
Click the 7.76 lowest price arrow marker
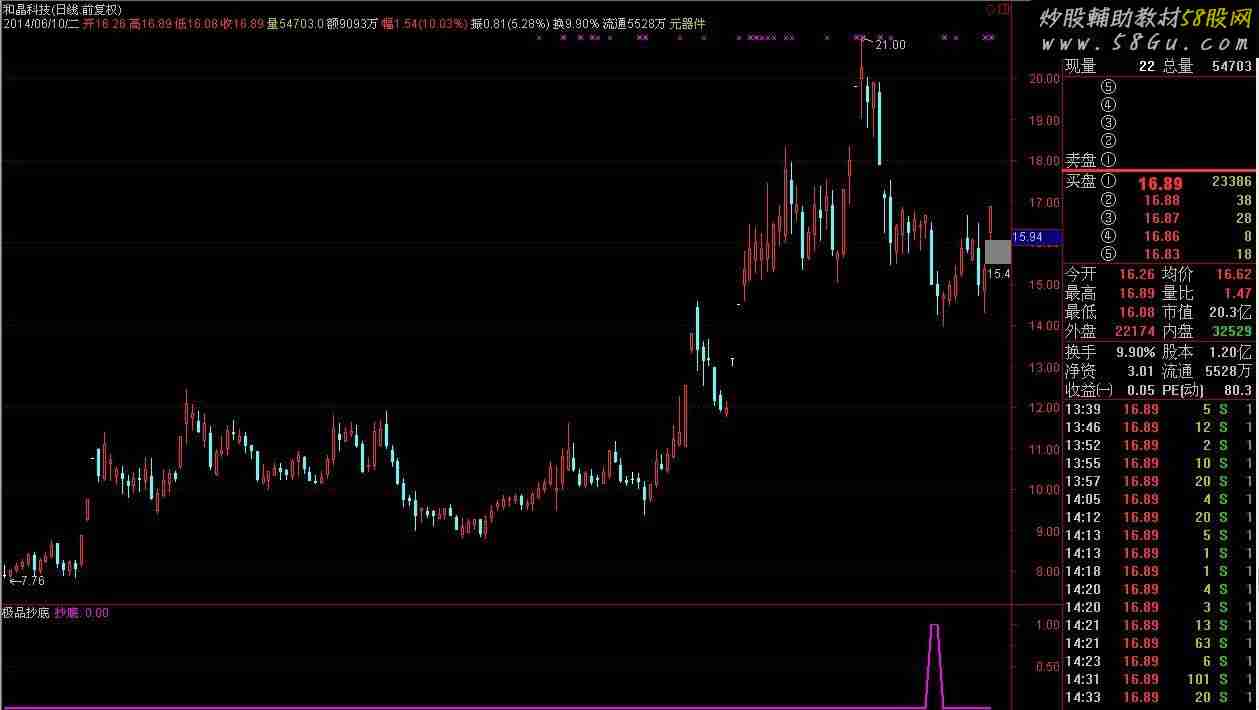click(x=27, y=580)
